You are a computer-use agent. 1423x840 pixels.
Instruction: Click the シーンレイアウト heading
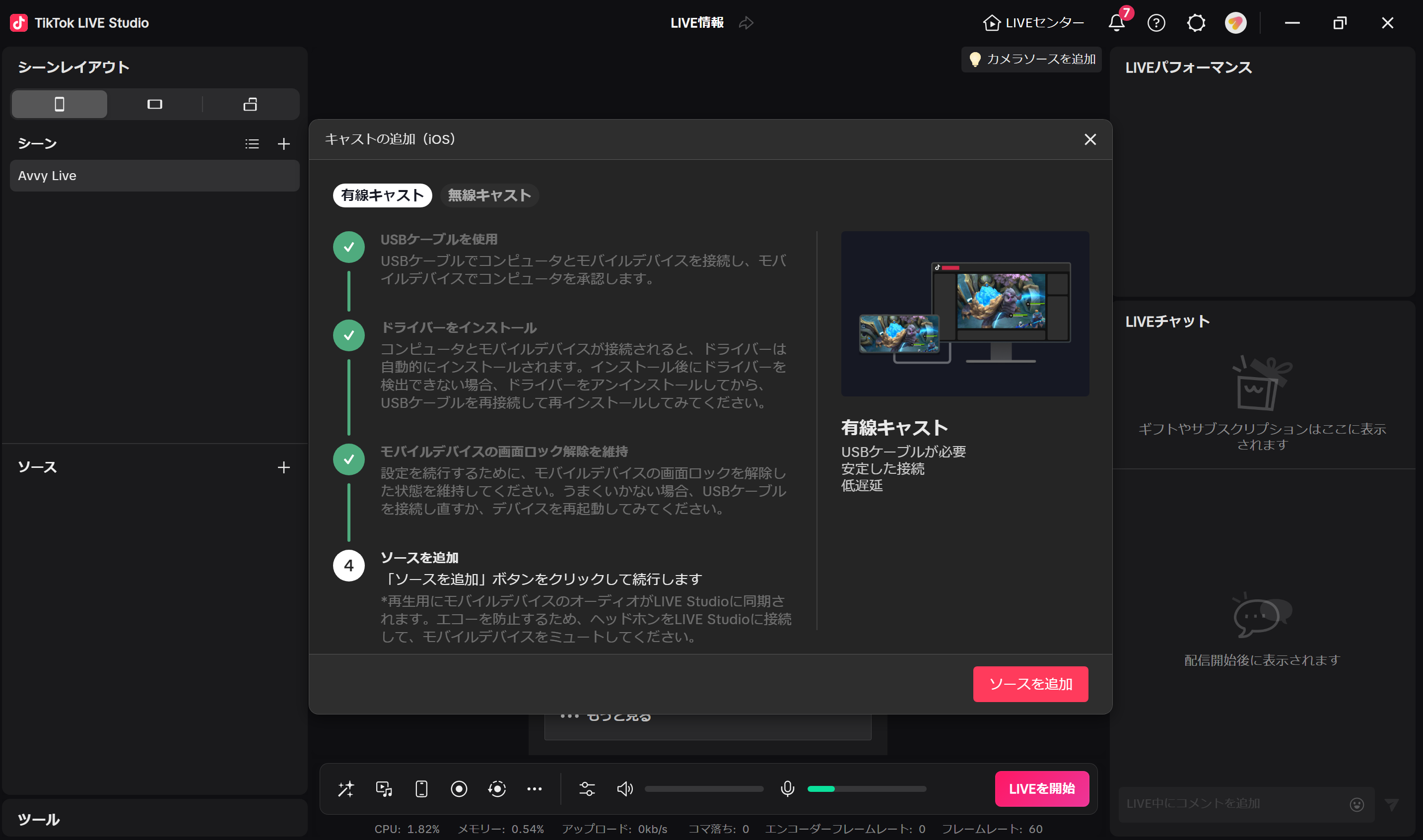tap(73, 67)
